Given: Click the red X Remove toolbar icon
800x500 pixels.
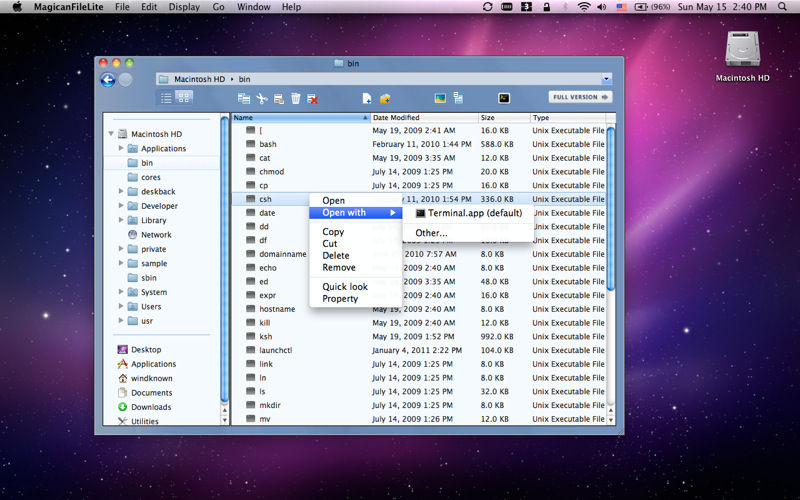Looking at the screenshot, I should [x=312, y=99].
